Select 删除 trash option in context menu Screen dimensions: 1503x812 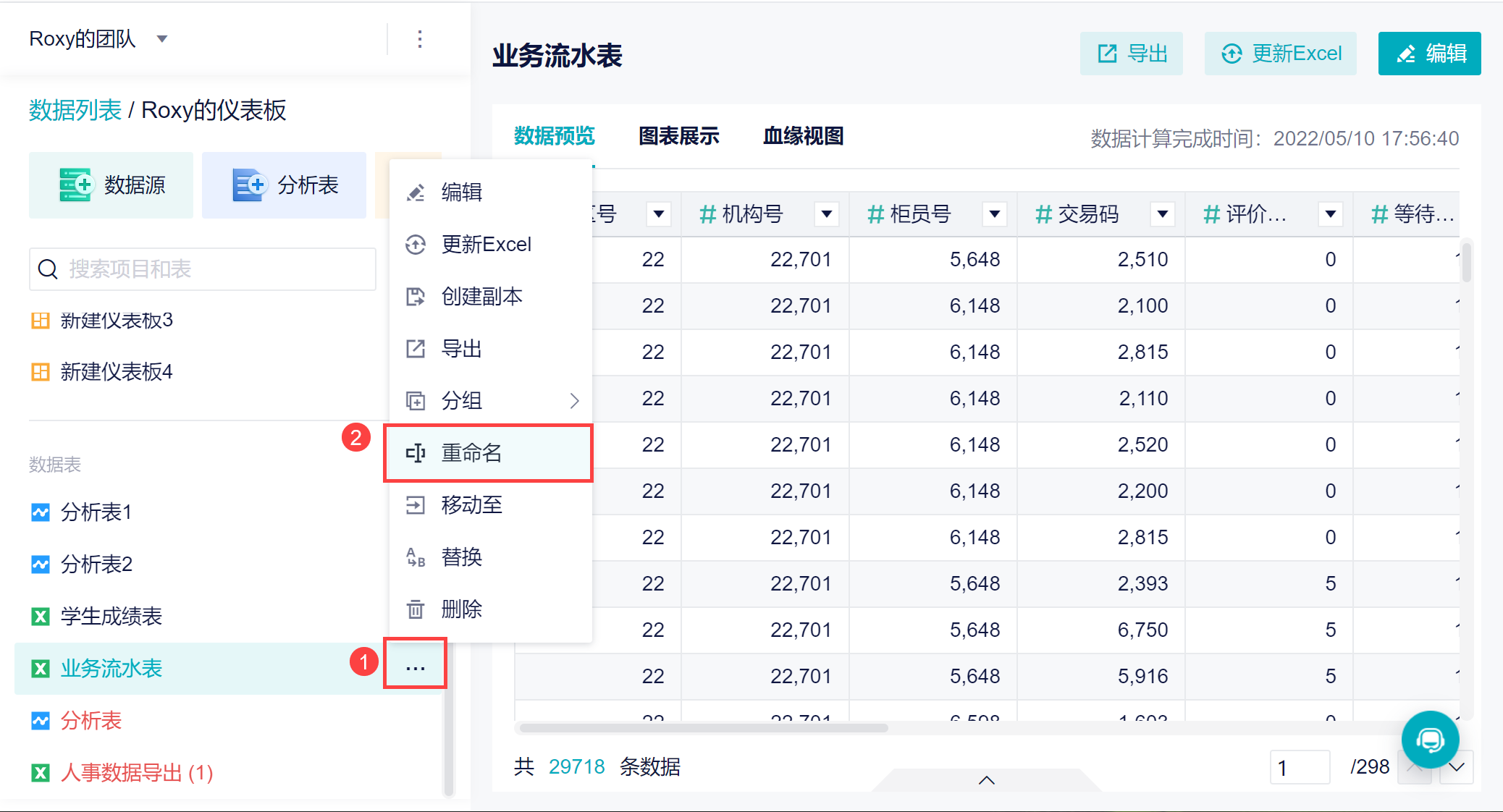(462, 609)
